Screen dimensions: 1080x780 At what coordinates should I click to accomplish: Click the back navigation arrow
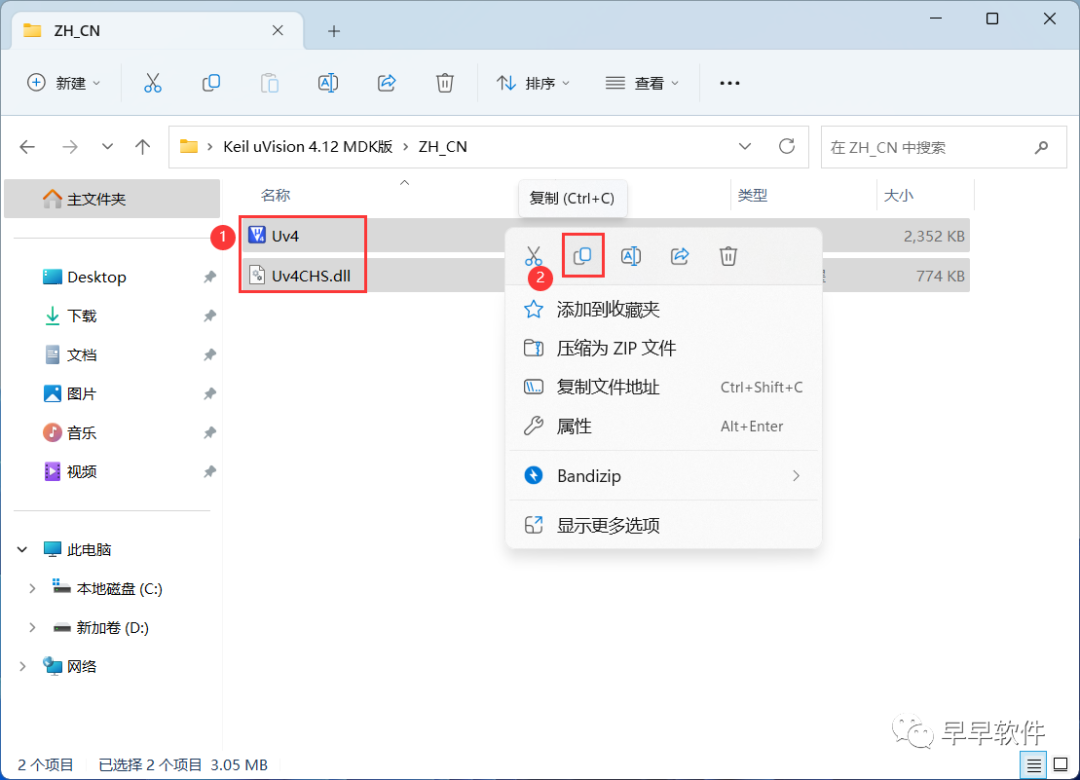pyautogui.click(x=27, y=146)
